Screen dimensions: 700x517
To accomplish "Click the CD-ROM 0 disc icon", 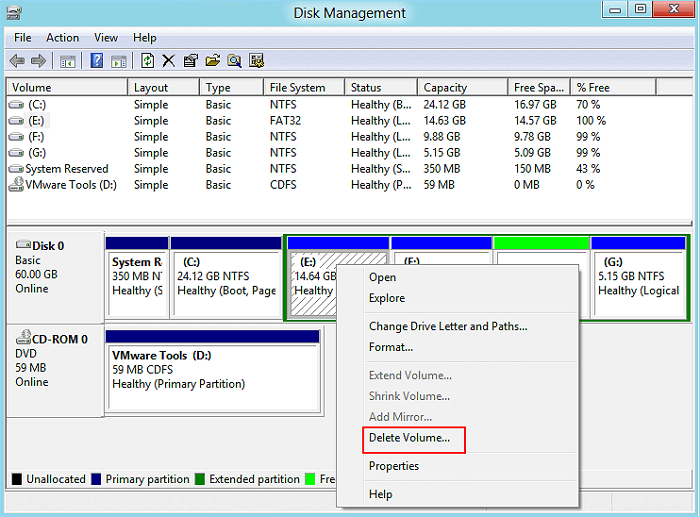I will 23,337.
